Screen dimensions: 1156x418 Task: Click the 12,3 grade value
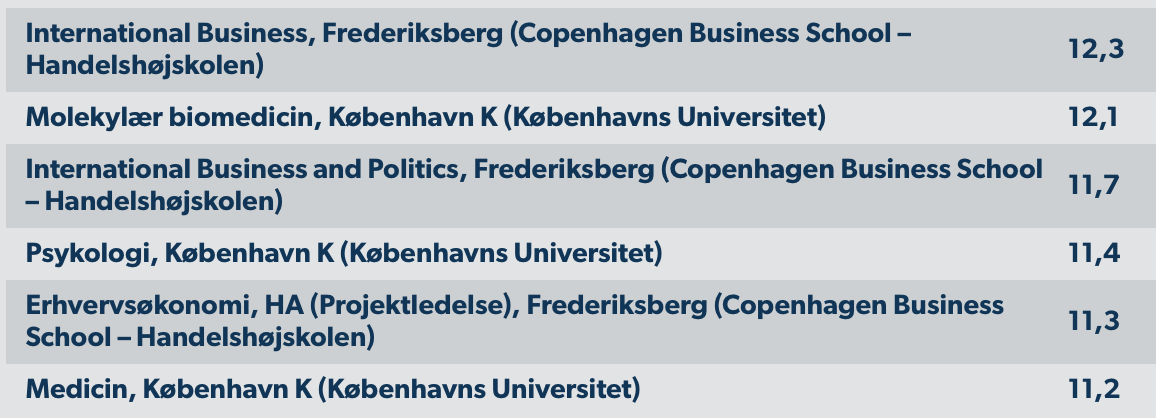(x=1096, y=48)
